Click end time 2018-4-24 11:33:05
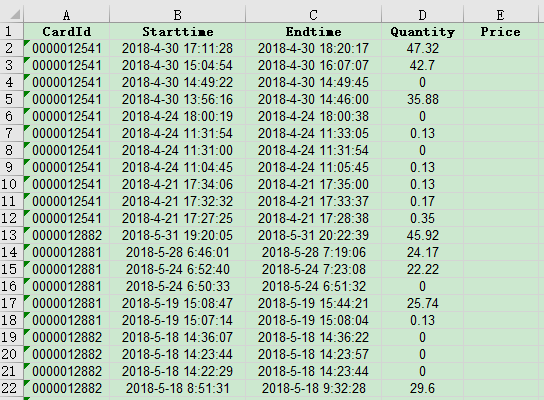544x400 pixels. 313,133
